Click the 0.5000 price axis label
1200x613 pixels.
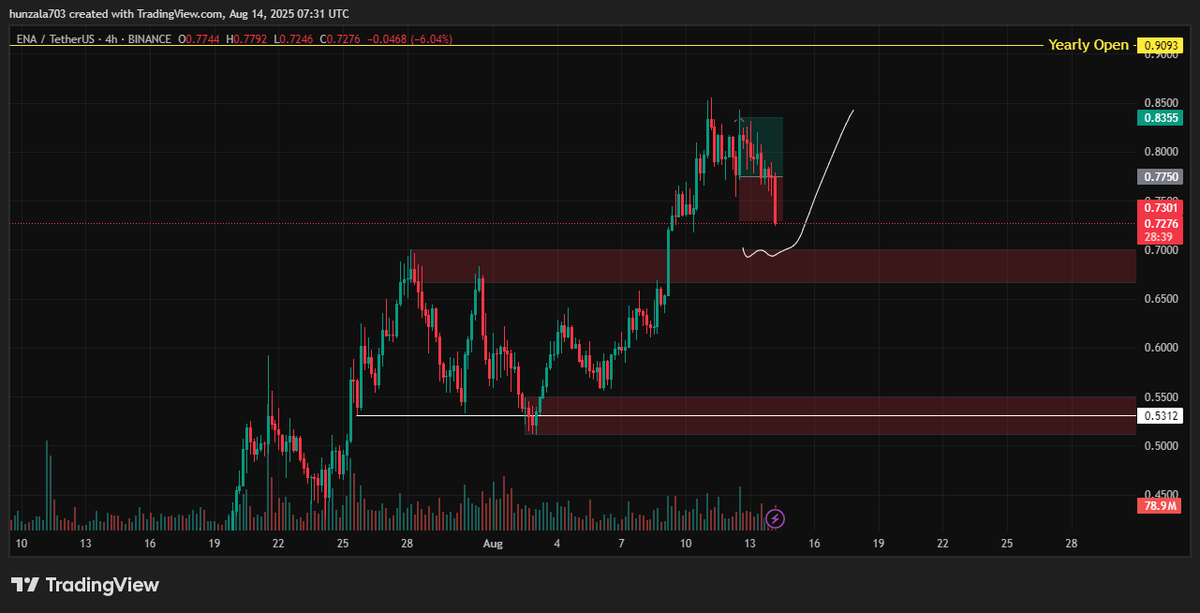[x=1161, y=446]
